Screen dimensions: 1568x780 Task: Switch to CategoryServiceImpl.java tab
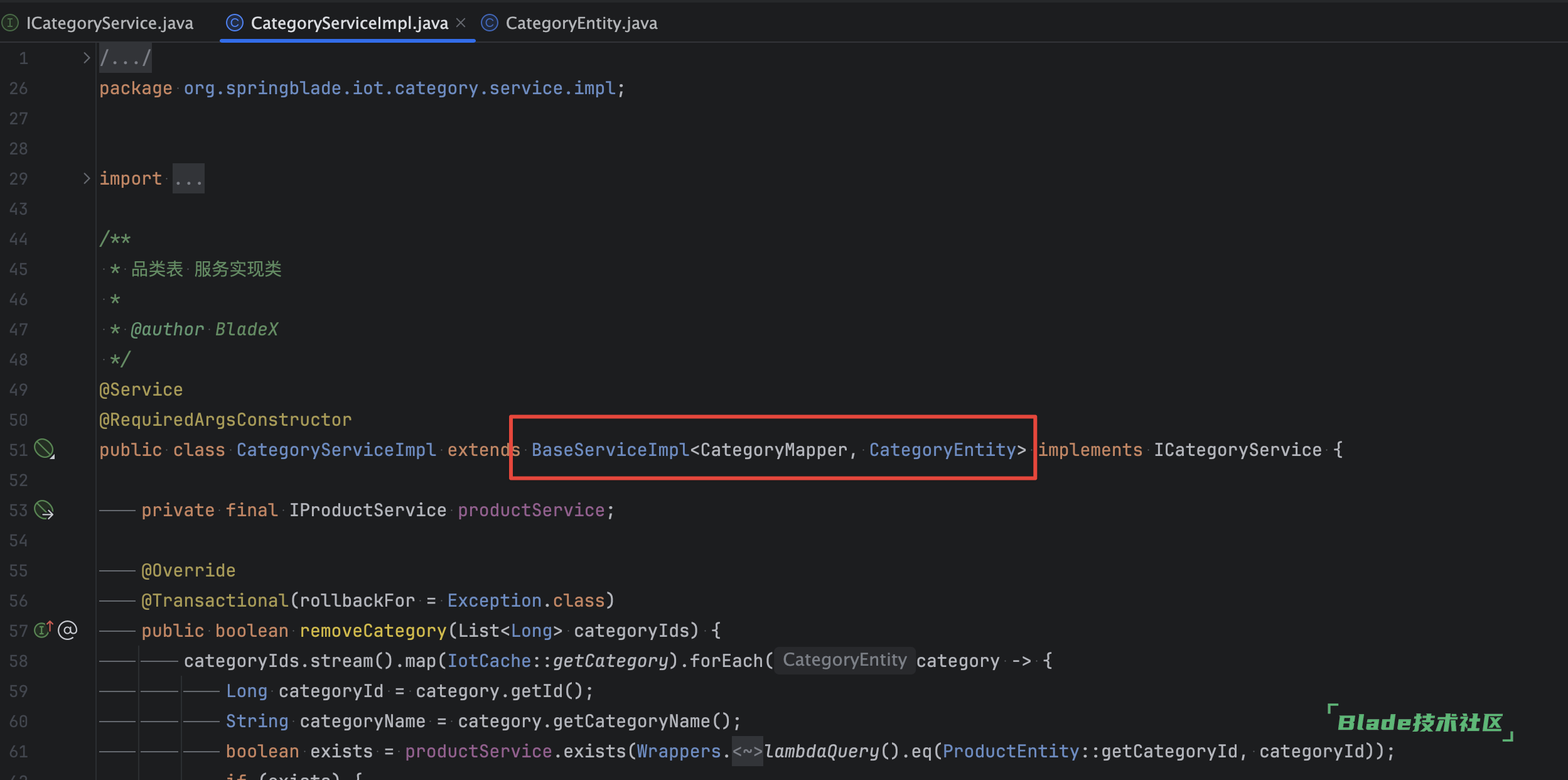[x=349, y=23]
